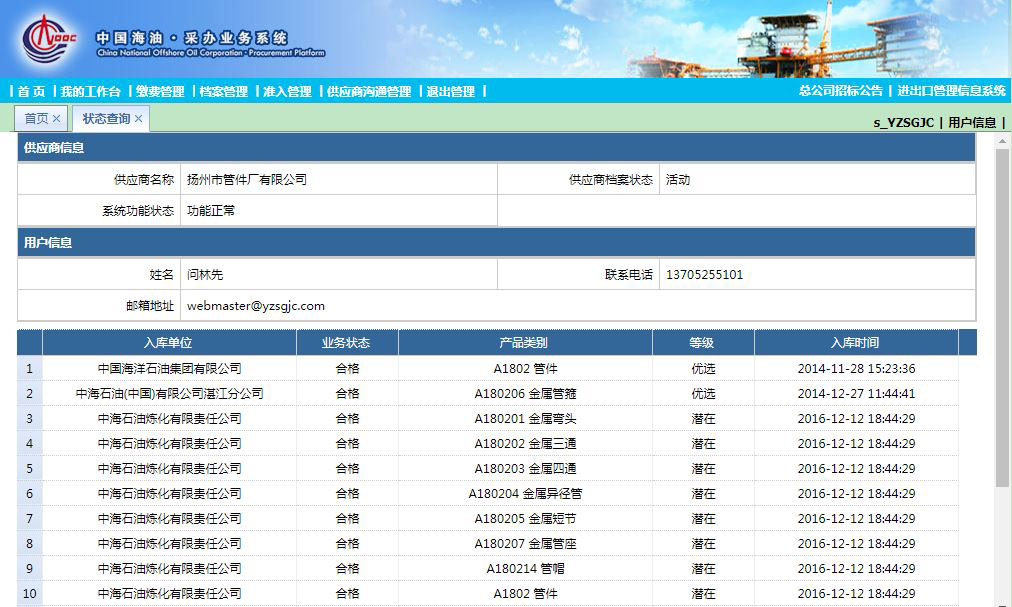Click product A180203 金属四通

click(x=525, y=468)
